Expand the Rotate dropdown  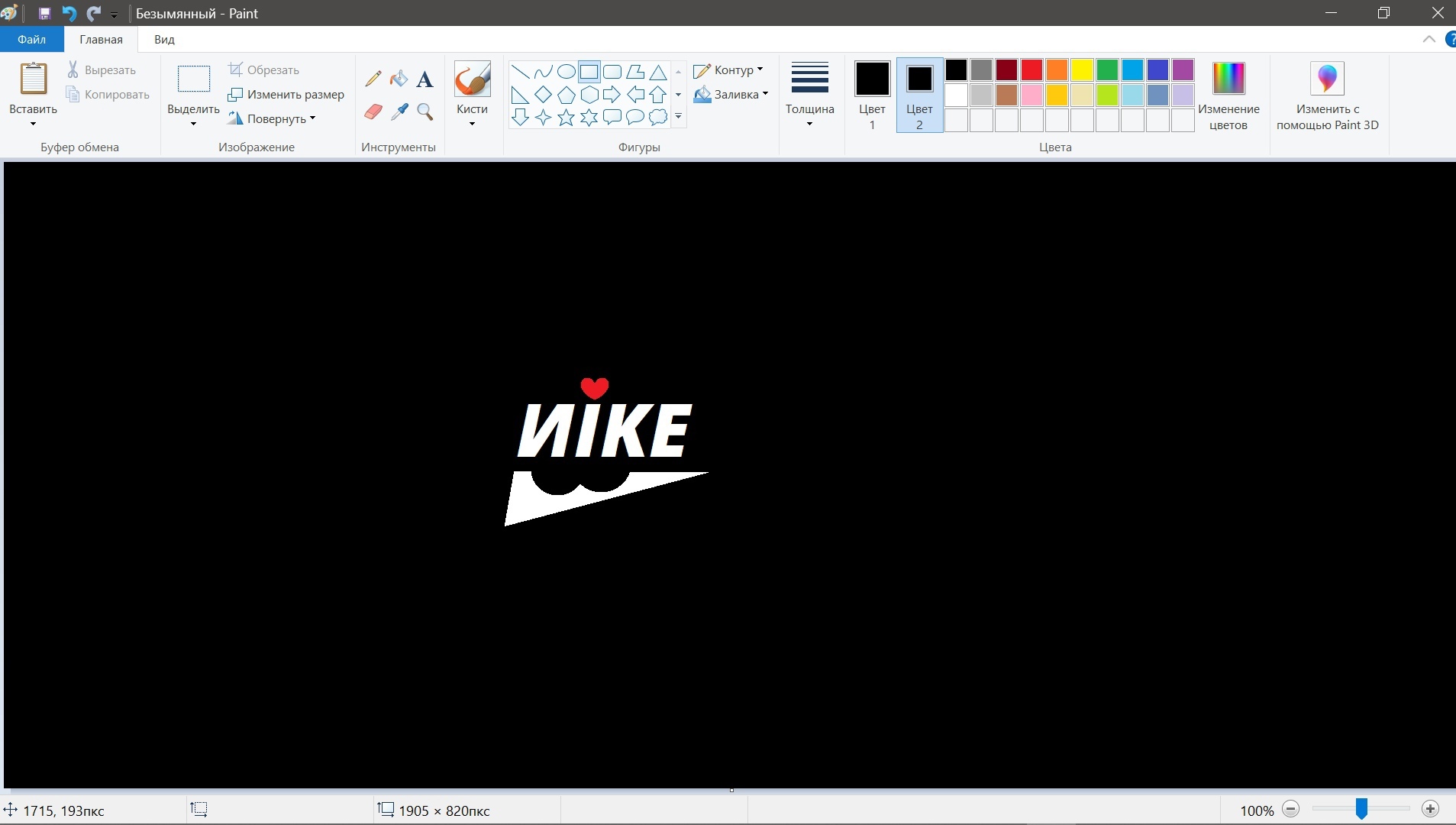click(312, 118)
